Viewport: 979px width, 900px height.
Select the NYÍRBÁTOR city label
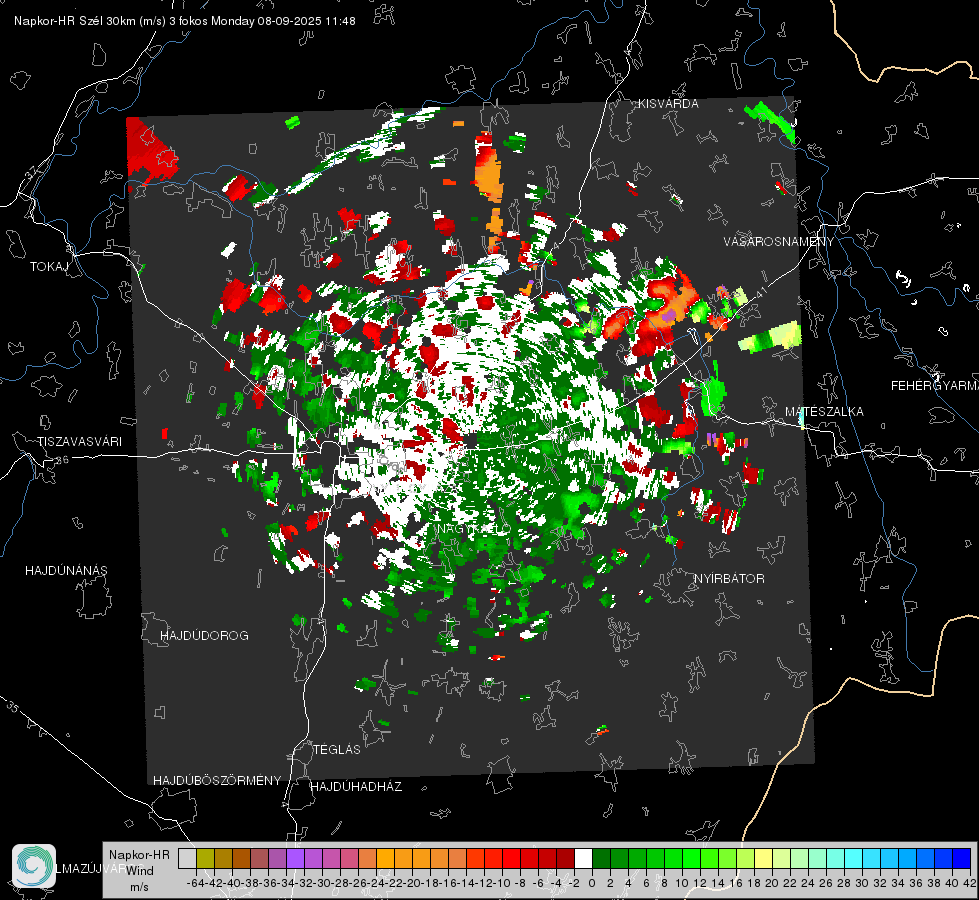tap(729, 579)
